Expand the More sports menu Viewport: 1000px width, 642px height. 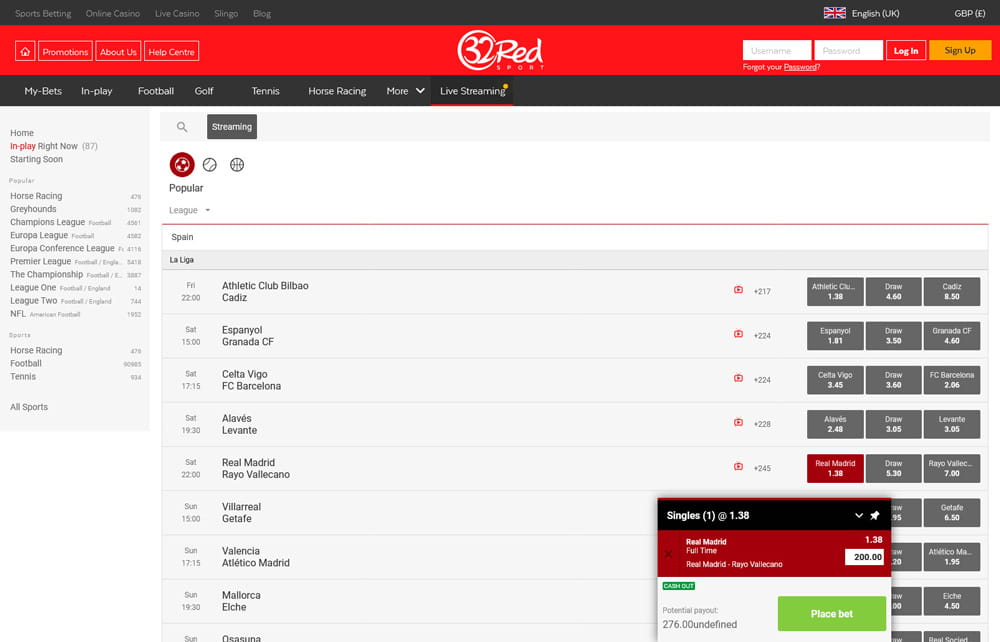point(404,91)
